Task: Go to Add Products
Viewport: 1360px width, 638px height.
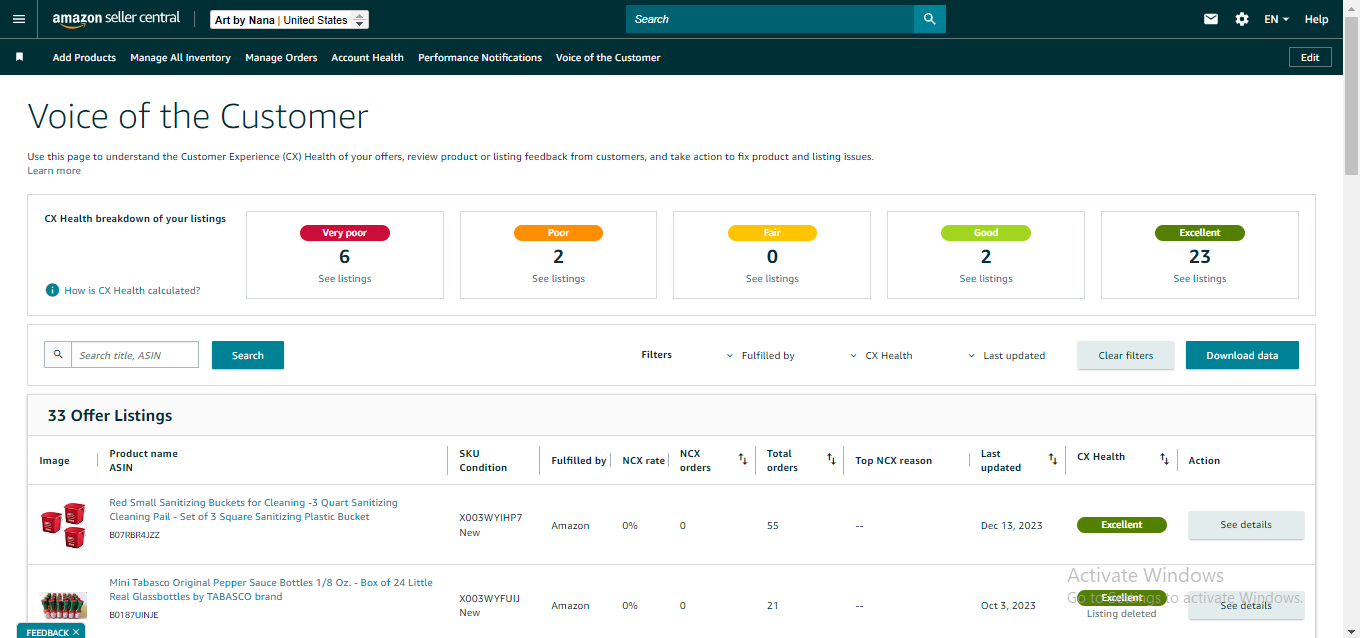Action: coord(84,57)
